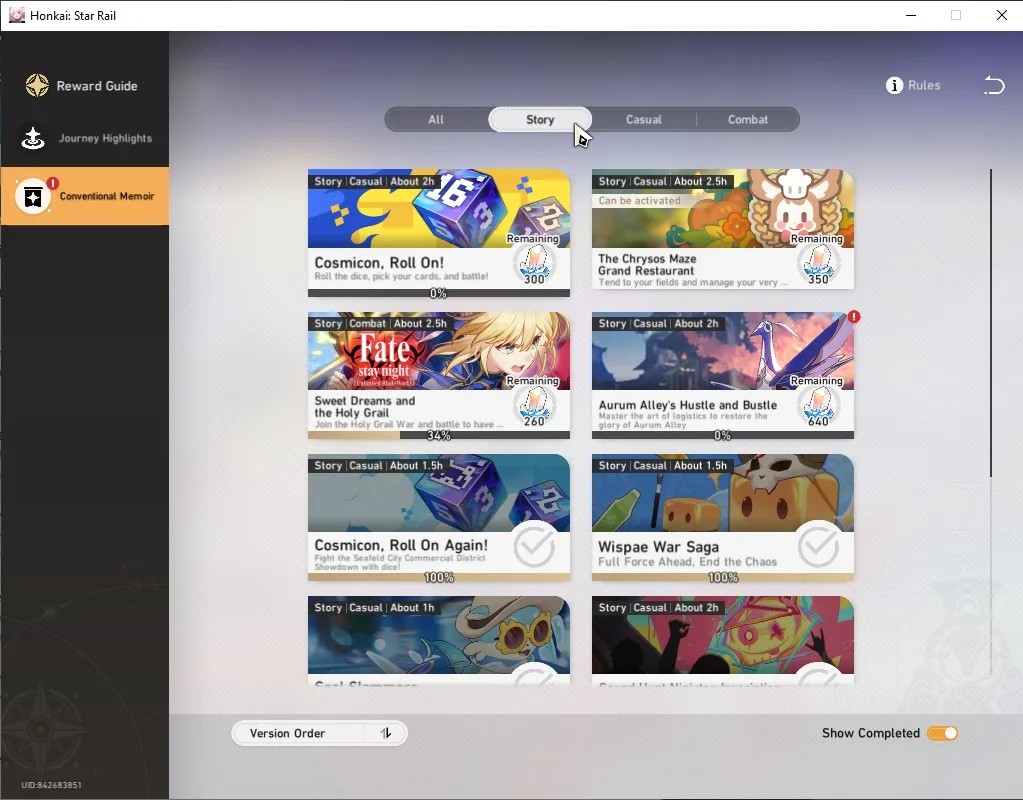This screenshot has height=800, width=1023.
Task: Open Wispae War Saga title
Action: point(658,547)
